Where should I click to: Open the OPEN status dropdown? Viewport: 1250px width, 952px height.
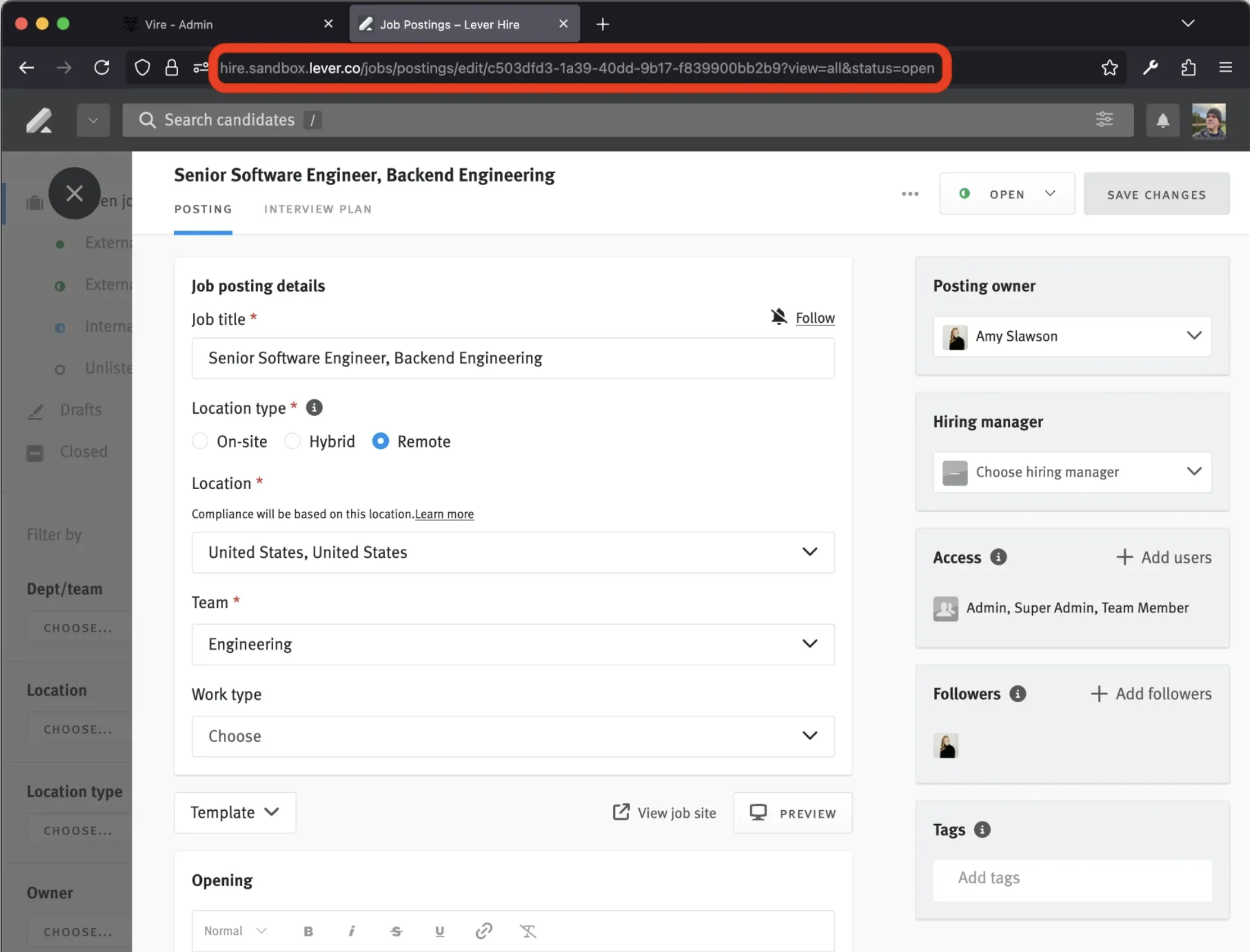(x=1007, y=194)
